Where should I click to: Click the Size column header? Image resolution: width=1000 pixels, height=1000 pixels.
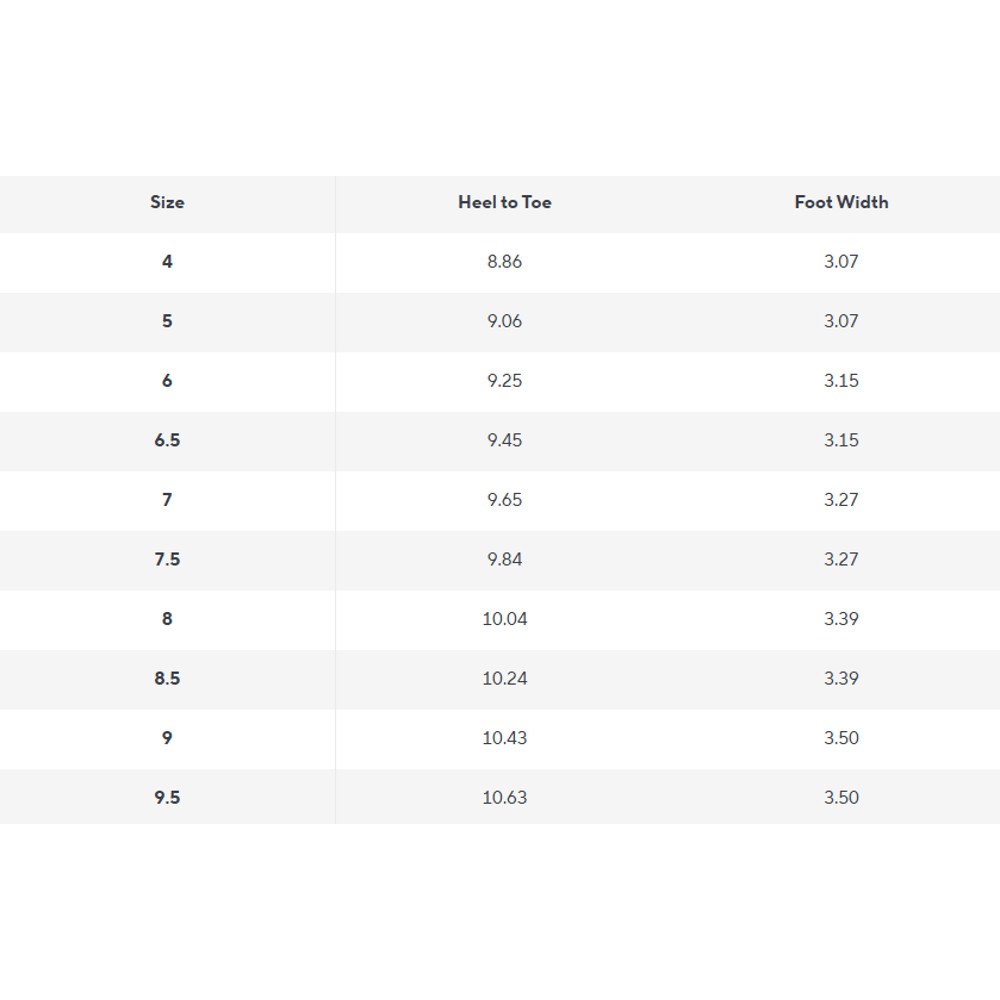tap(167, 202)
